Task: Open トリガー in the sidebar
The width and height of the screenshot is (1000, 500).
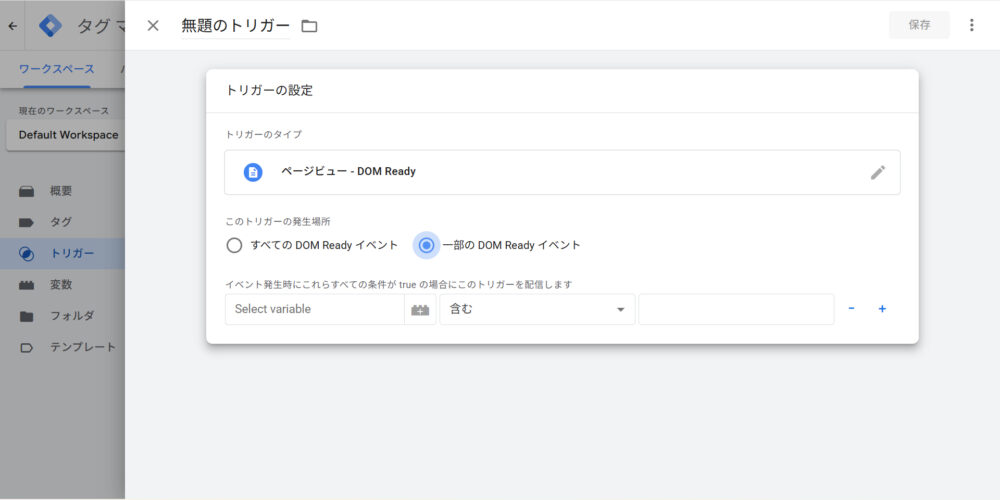Action: pos(72,254)
